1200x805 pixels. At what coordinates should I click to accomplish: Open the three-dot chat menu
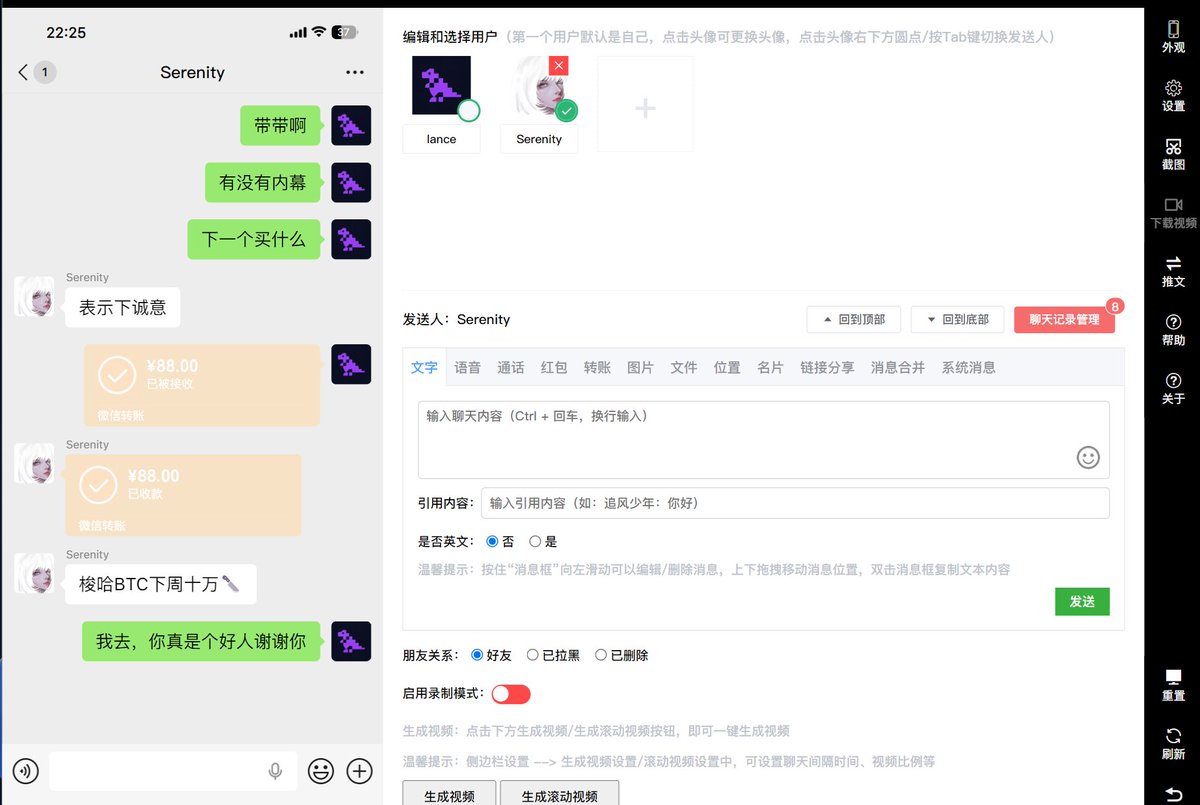(355, 72)
